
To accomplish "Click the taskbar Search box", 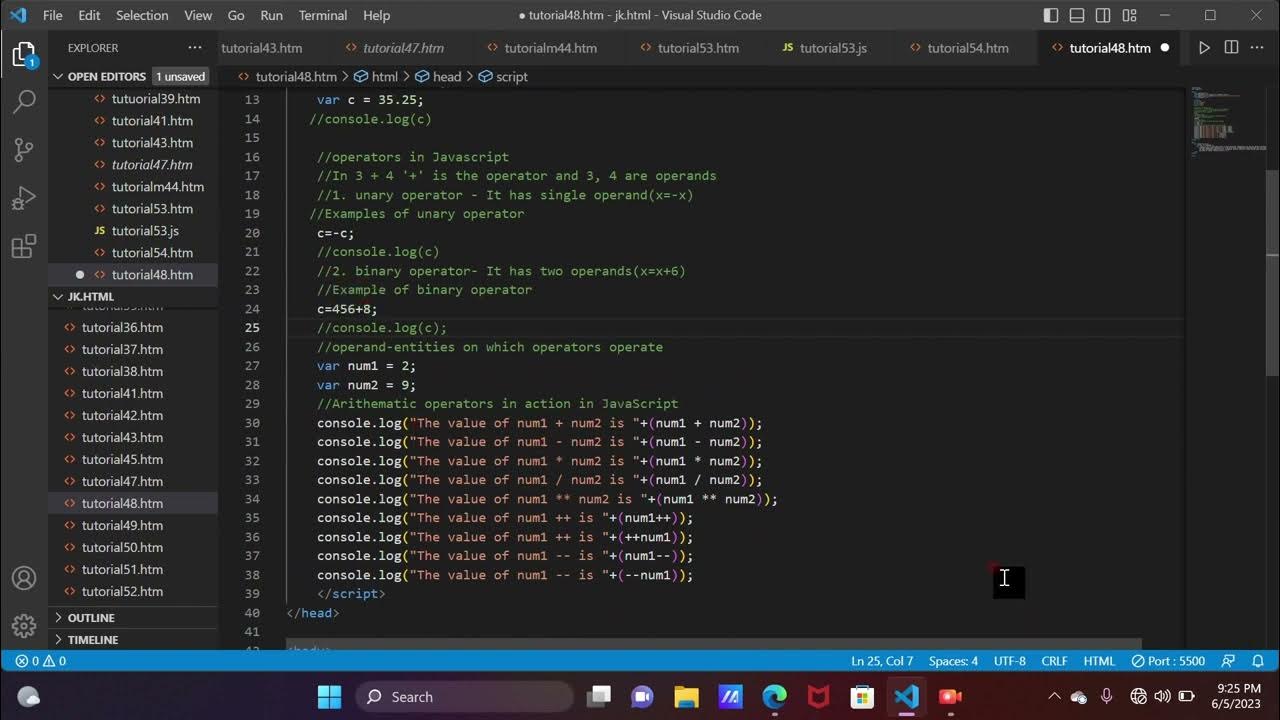I will [x=464, y=697].
